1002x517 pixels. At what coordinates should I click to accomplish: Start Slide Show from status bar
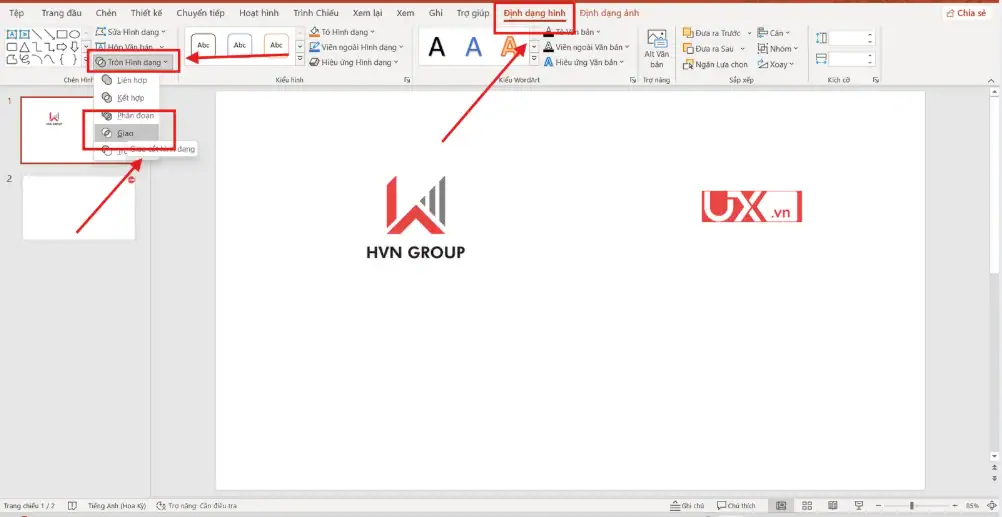[858, 505]
